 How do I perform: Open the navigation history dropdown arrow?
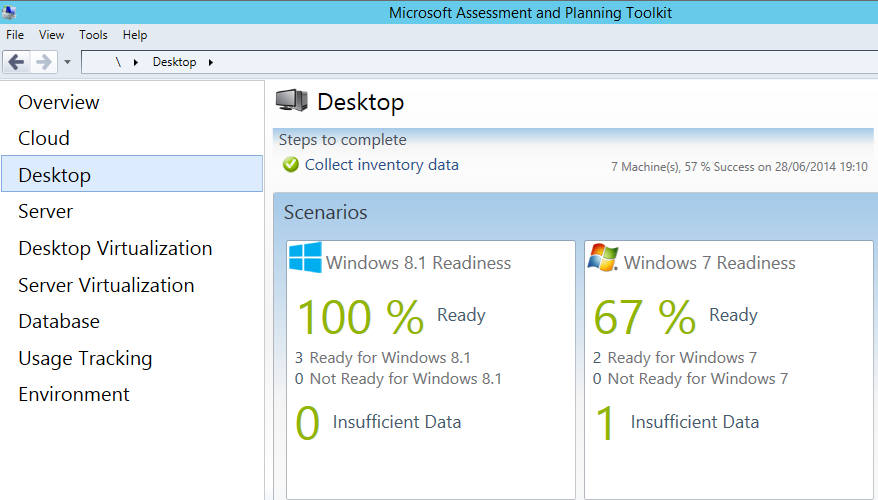(x=67, y=62)
